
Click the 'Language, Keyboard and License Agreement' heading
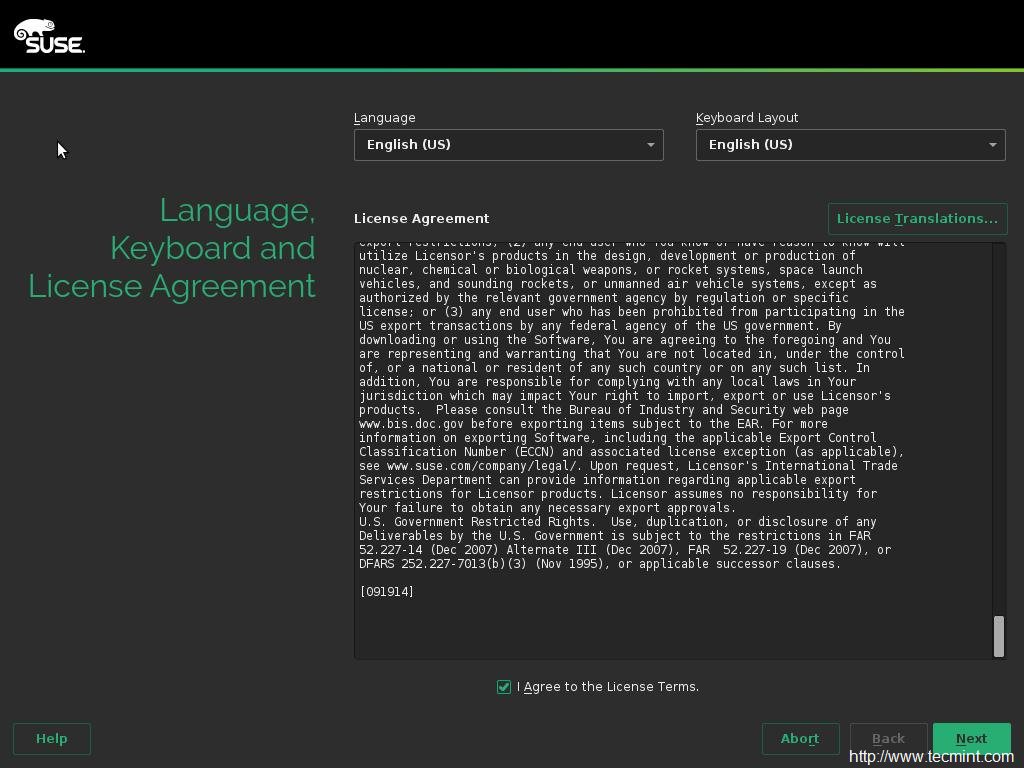pyautogui.click(x=172, y=248)
